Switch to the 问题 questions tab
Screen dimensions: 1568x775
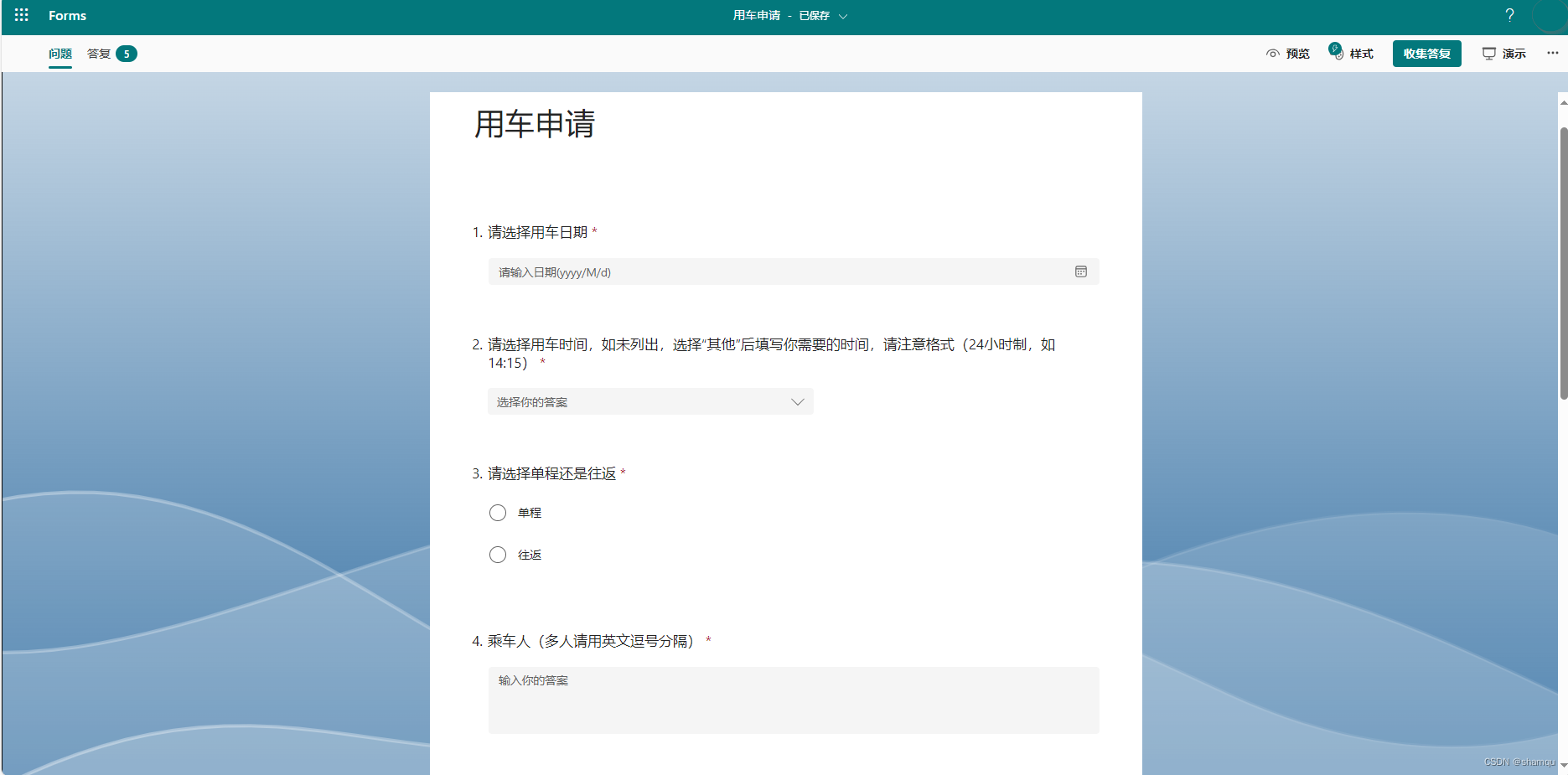click(x=60, y=53)
